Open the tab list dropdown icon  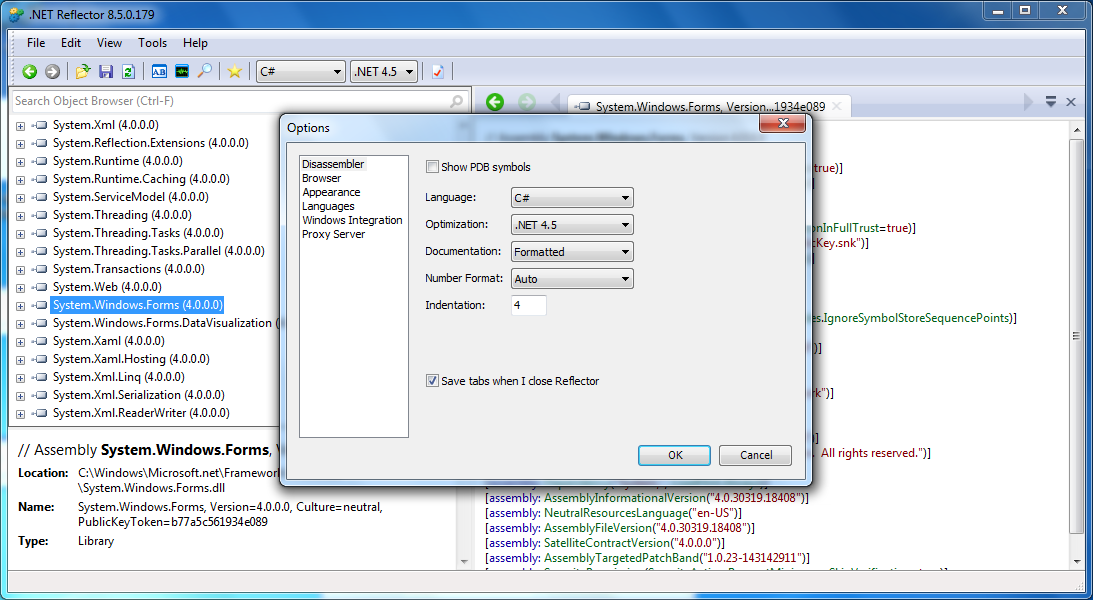1050,102
